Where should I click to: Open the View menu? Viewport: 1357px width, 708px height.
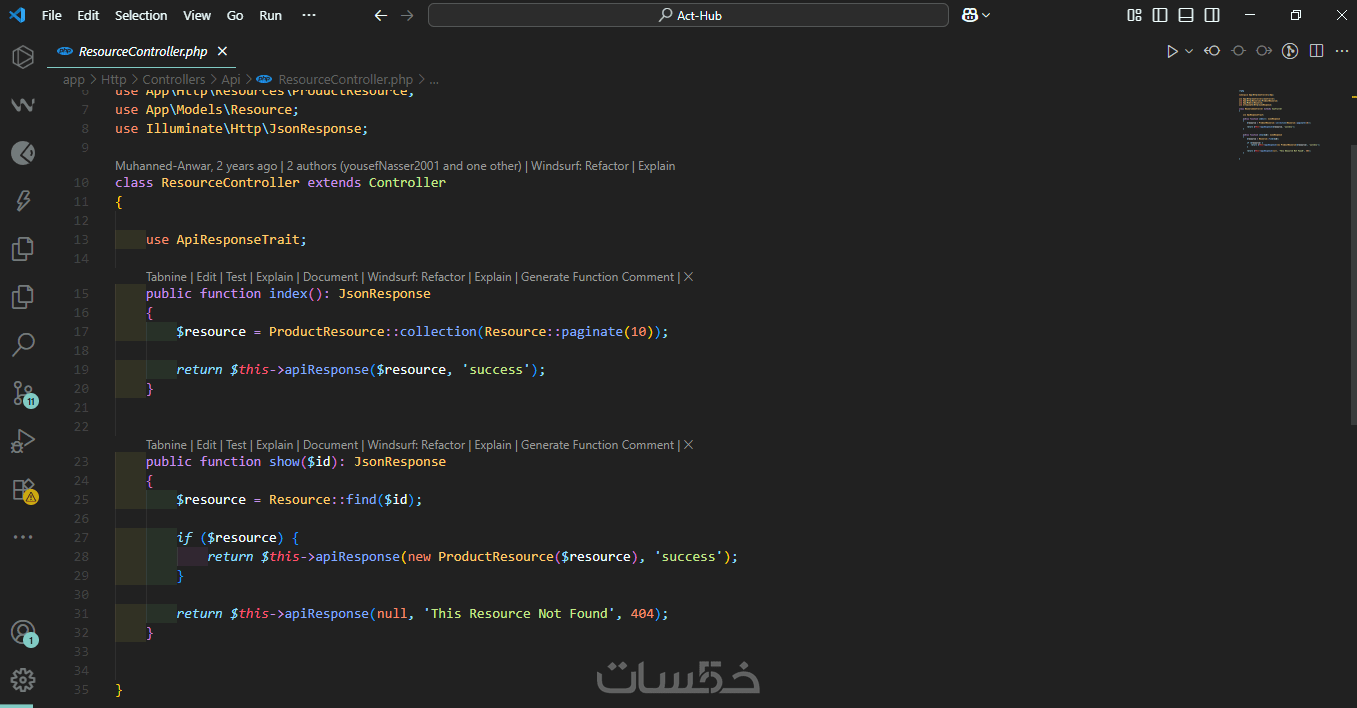197,15
